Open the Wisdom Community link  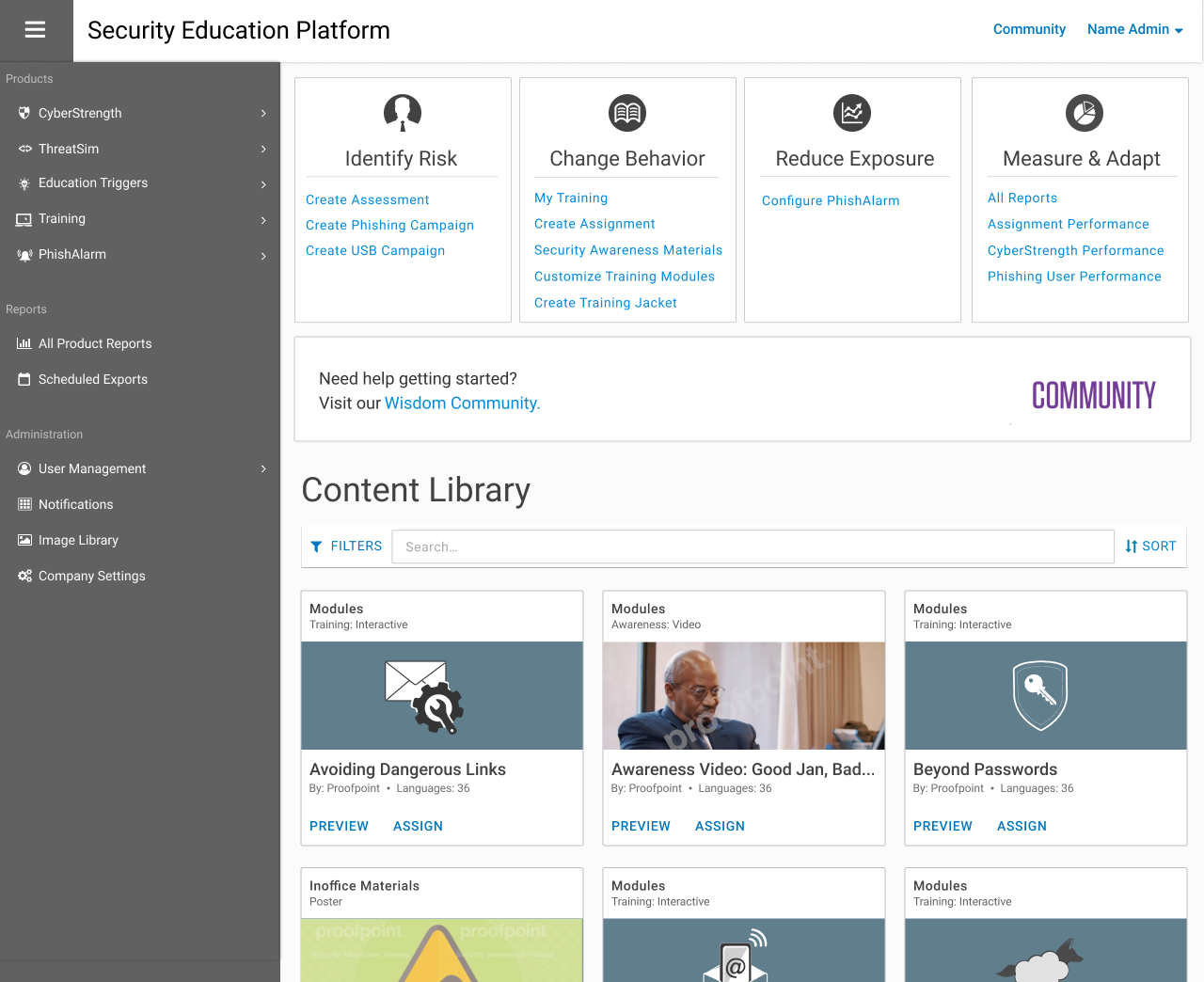(462, 403)
